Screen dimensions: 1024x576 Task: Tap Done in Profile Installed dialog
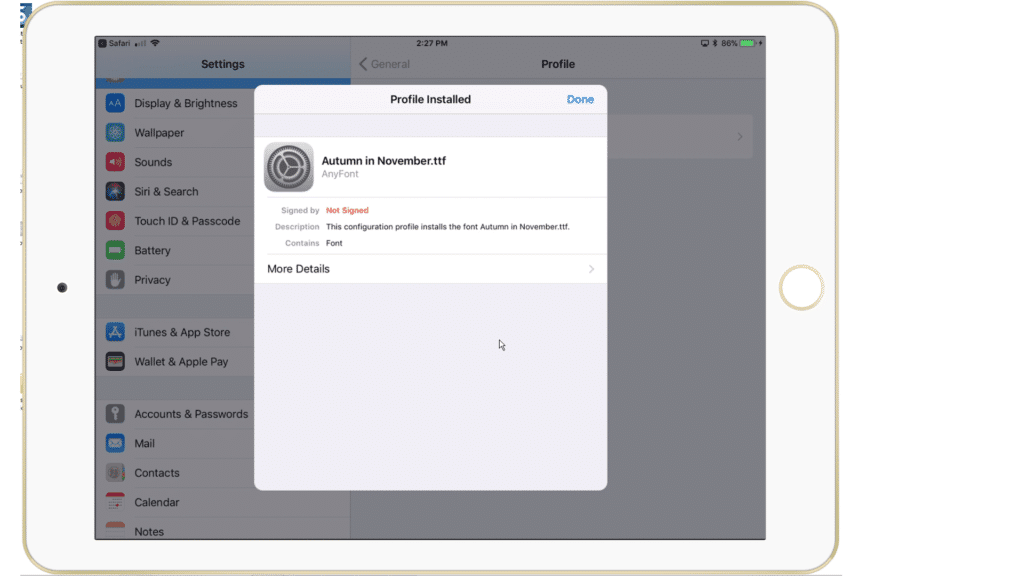[x=580, y=99]
